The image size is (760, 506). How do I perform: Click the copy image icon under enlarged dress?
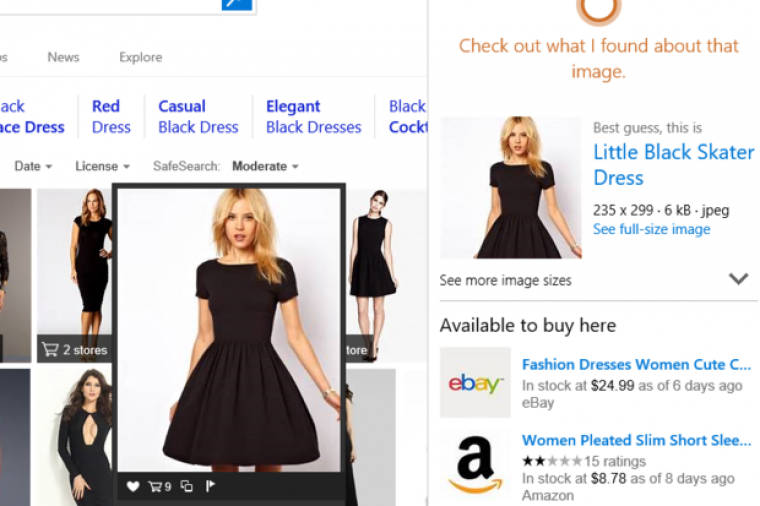[x=187, y=486]
